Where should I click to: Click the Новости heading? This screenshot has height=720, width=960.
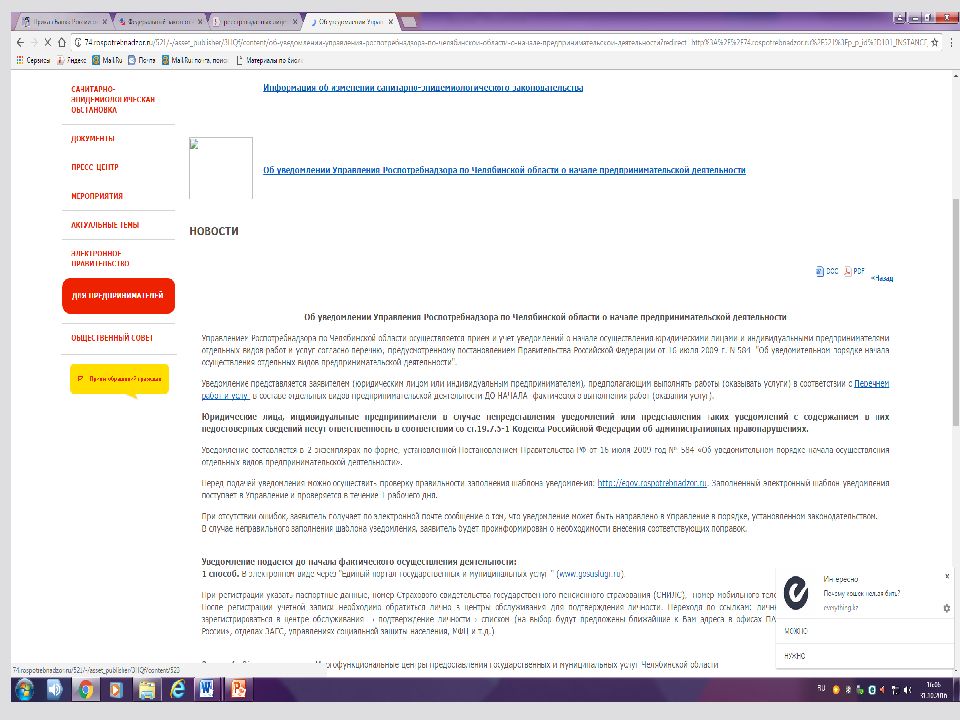[214, 231]
